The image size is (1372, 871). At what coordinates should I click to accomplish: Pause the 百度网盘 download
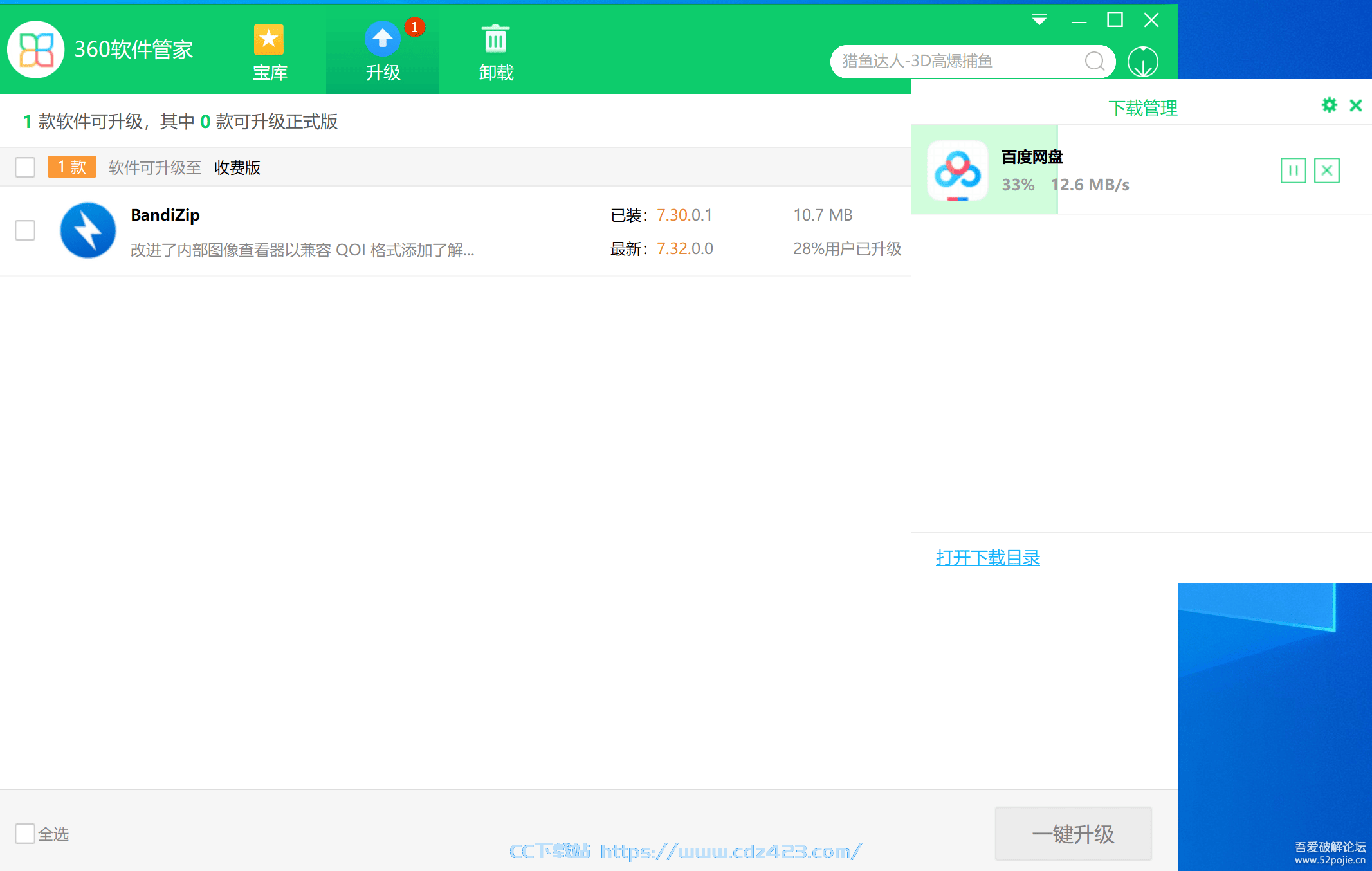point(1293,170)
